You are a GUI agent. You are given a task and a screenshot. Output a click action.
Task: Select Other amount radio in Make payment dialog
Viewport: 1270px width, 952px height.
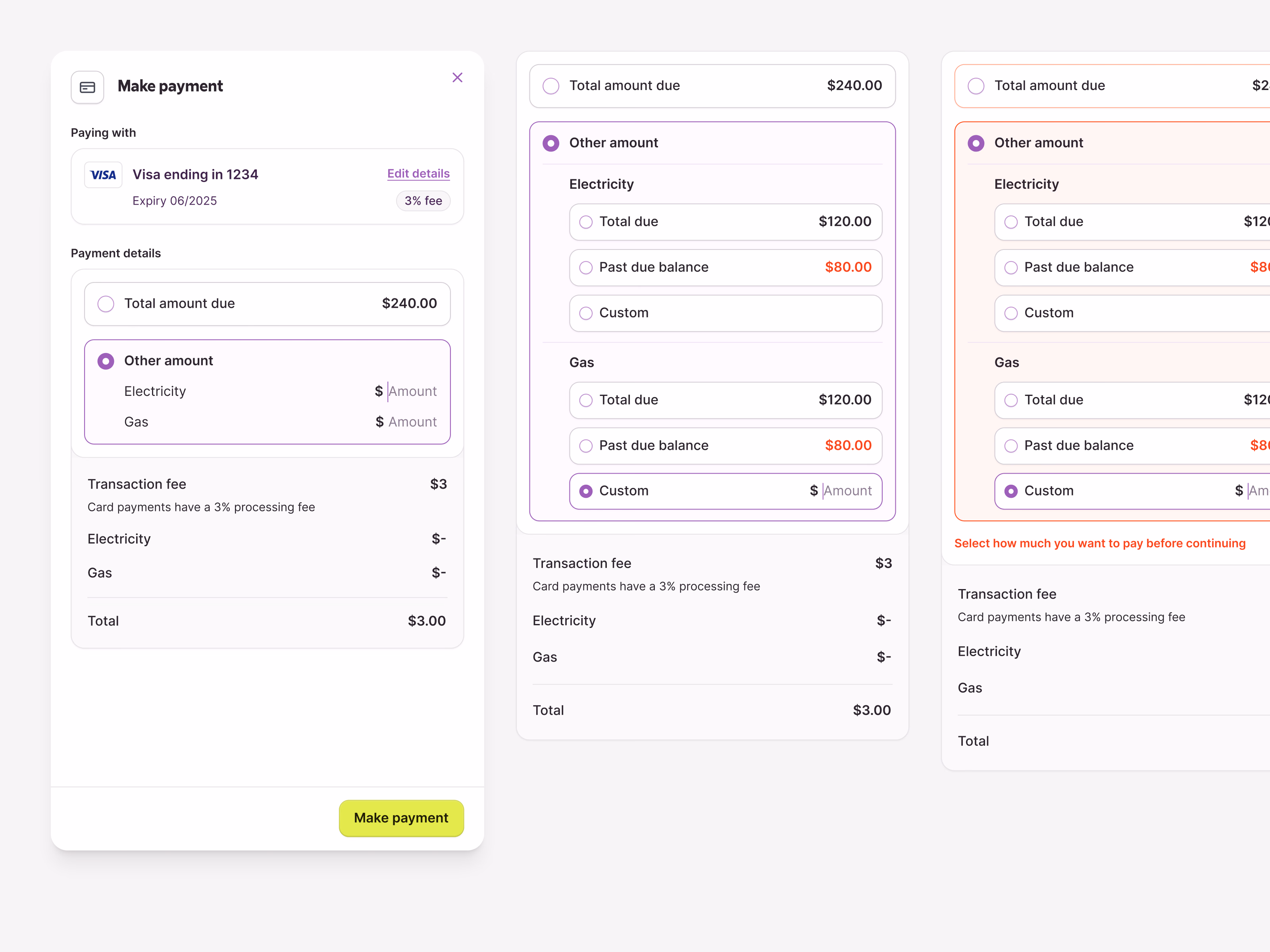[106, 361]
